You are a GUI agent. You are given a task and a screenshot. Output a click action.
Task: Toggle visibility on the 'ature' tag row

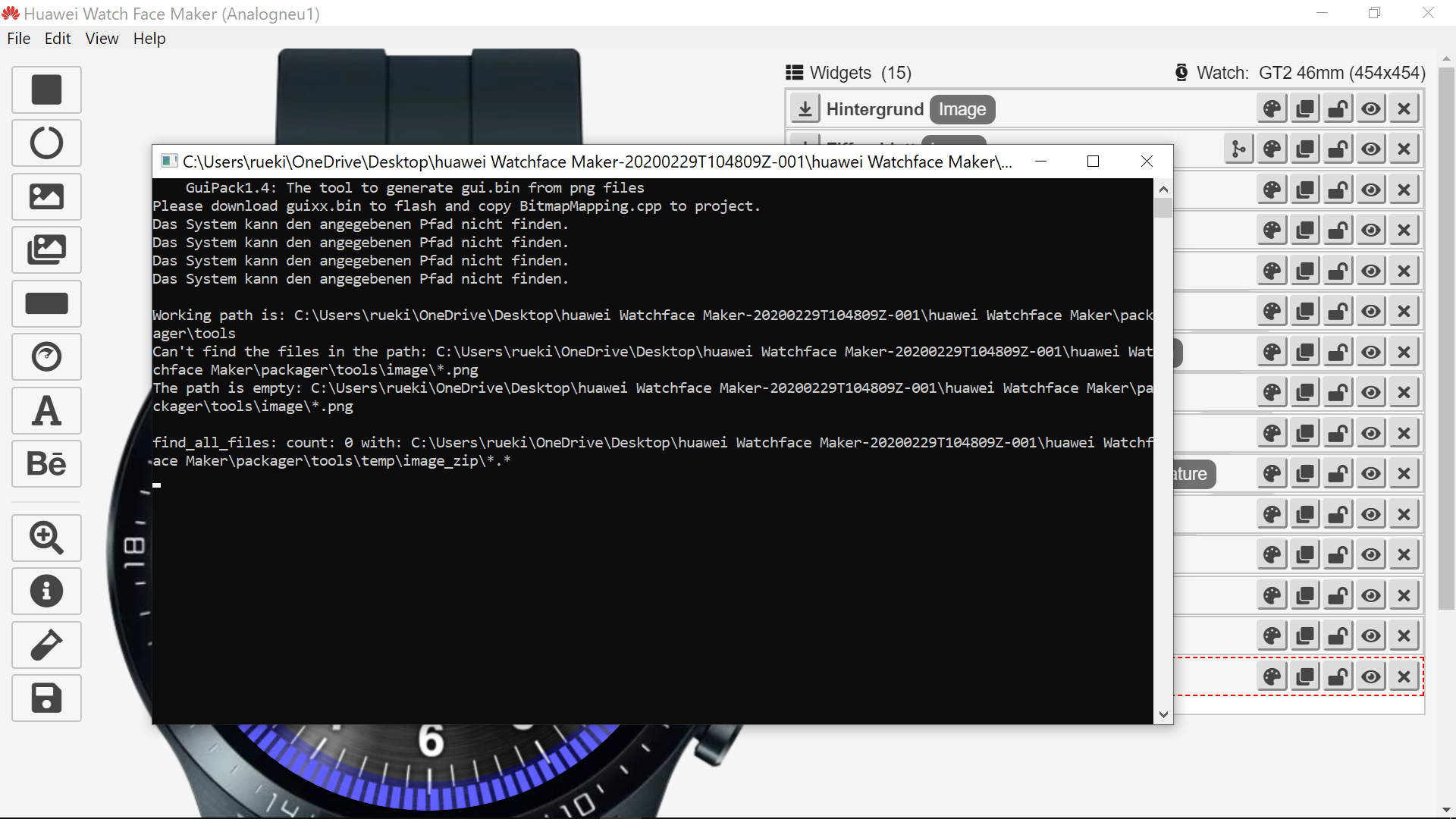point(1371,474)
